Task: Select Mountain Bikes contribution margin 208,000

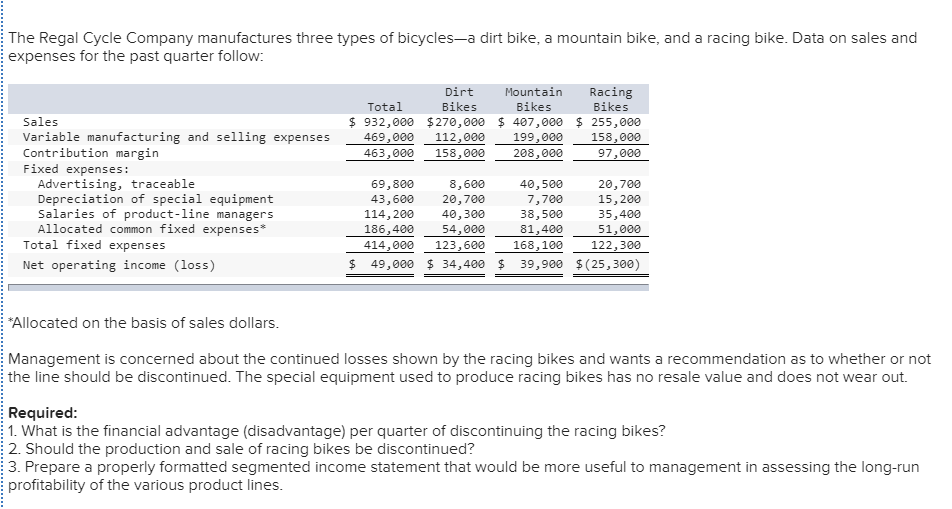Action: point(538,153)
